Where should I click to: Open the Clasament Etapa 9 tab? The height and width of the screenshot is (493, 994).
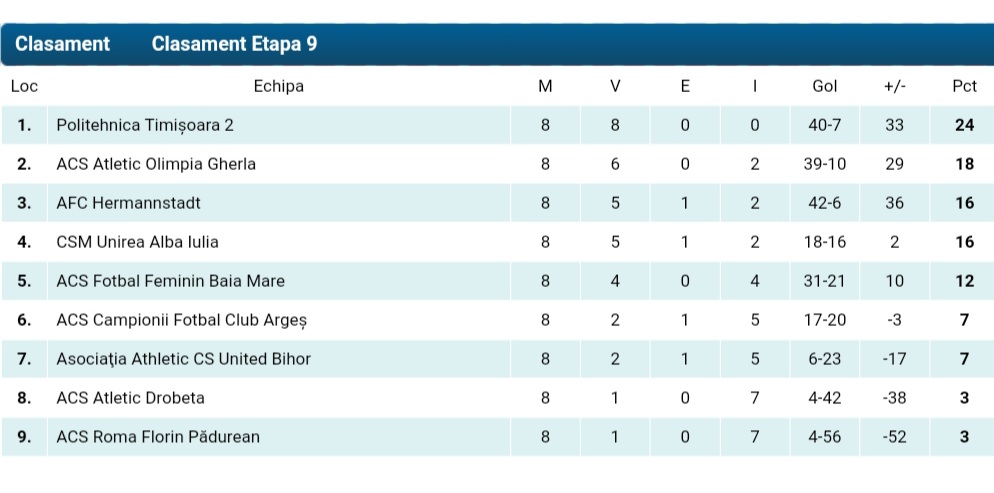coord(235,44)
